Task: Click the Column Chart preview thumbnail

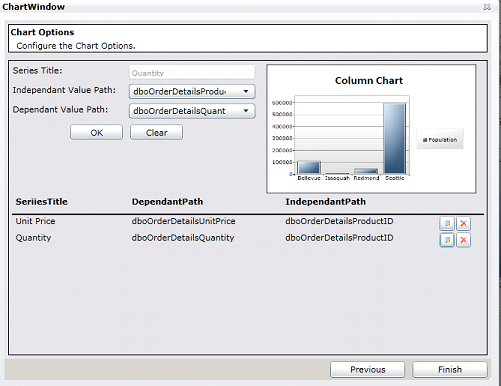Action: (x=371, y=129)
